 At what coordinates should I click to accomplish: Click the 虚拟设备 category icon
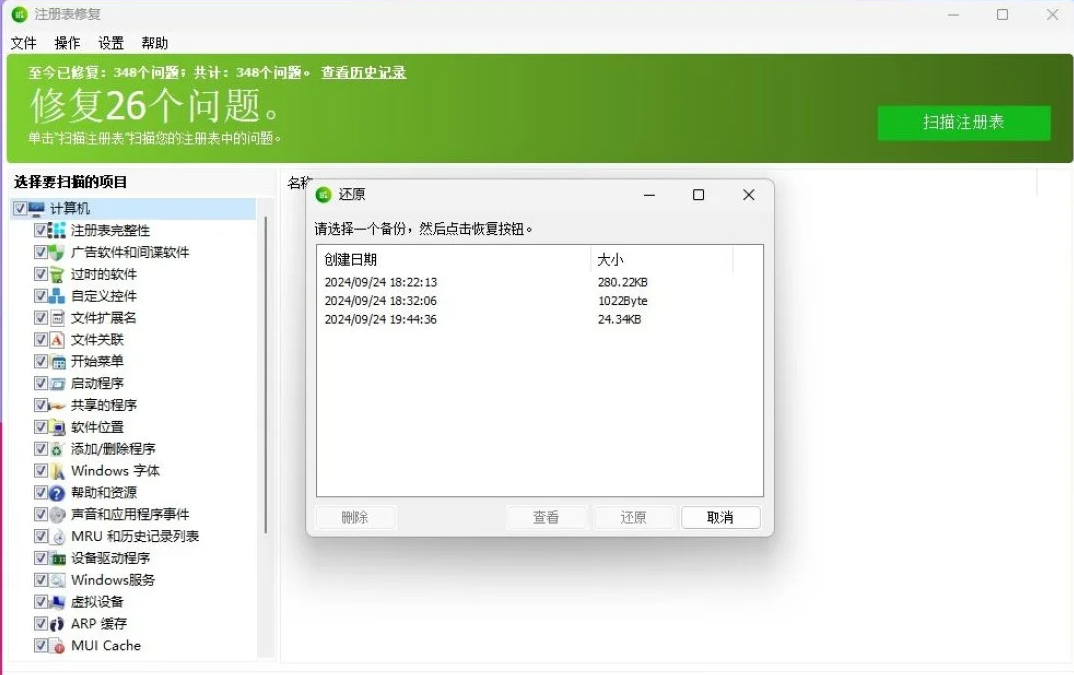tap(57, 601)
